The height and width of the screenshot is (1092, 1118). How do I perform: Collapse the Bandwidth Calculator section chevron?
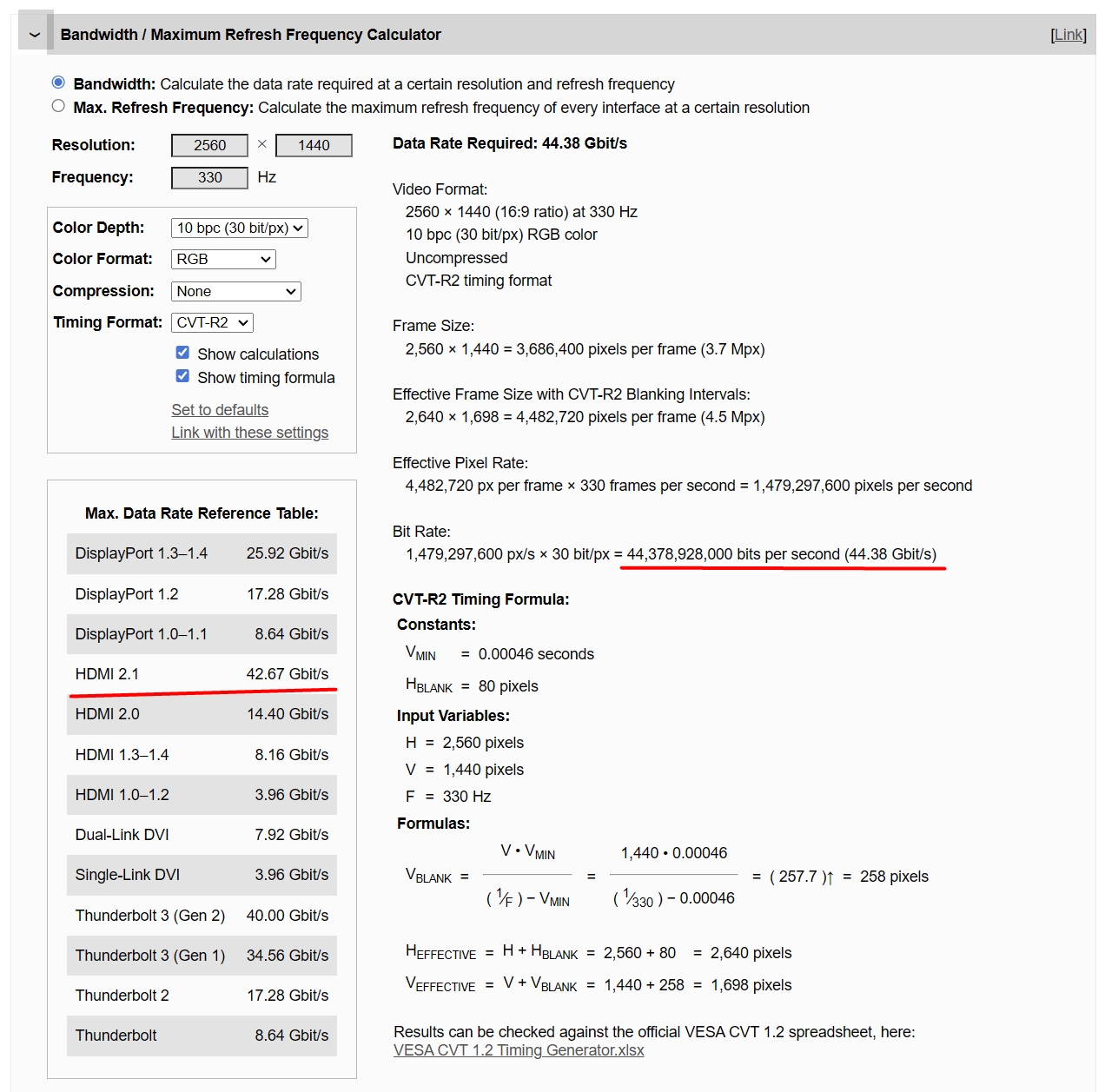(35, 35)
